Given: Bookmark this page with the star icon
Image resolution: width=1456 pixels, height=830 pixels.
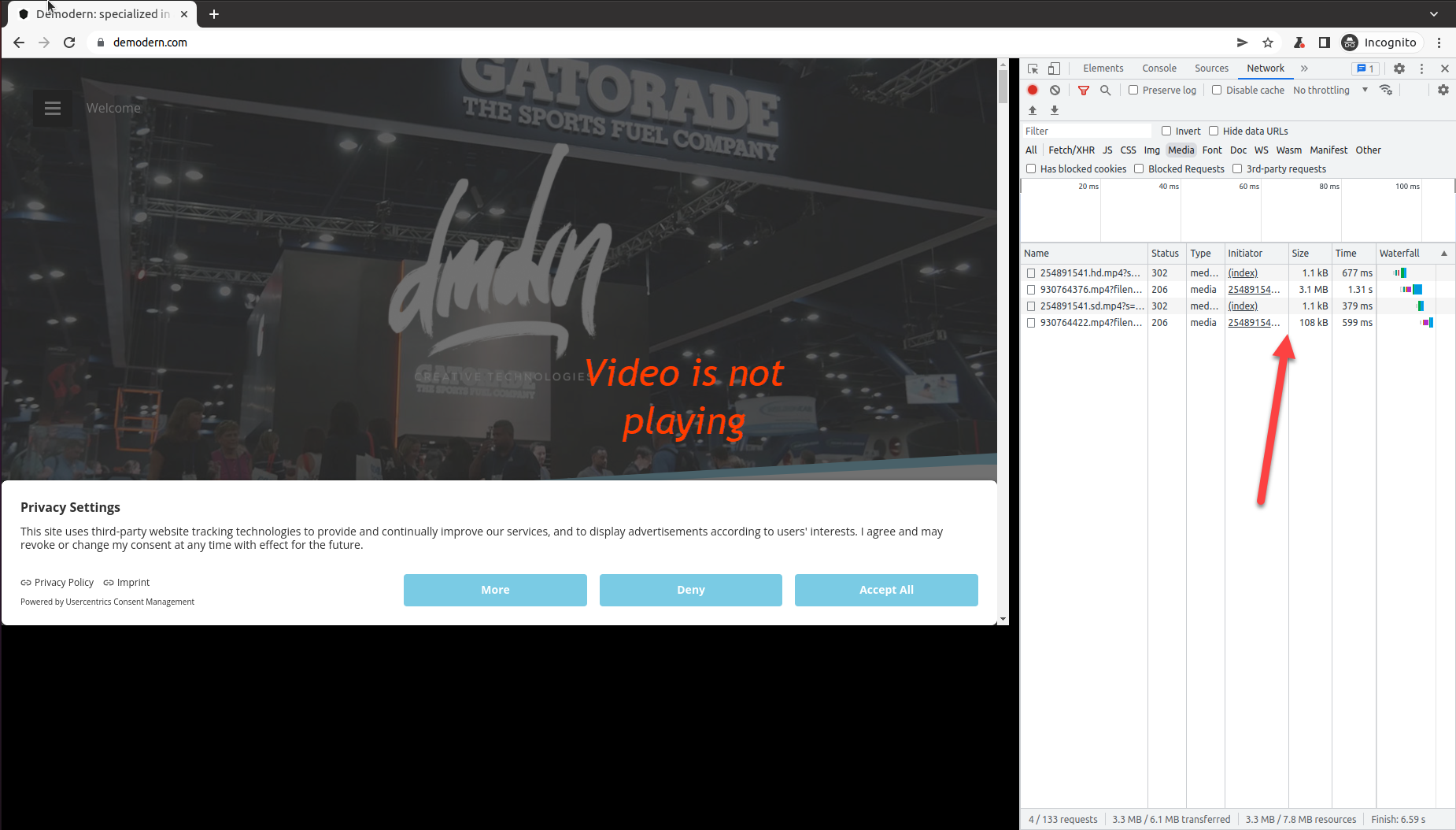Looking at the screenshot, I should 1268,43.
